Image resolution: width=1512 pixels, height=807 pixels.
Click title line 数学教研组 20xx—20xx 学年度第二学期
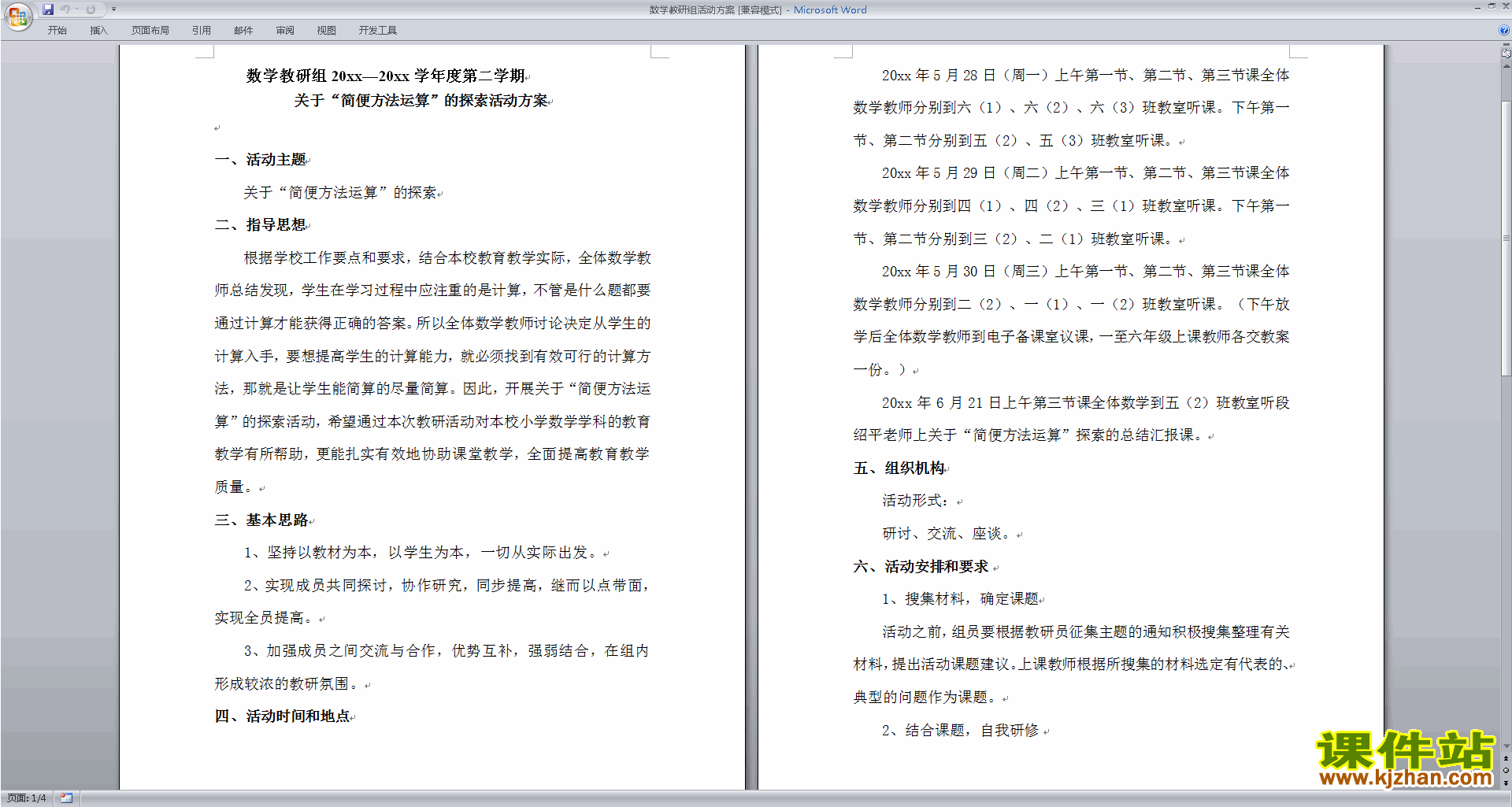click(x=386, y=76)
